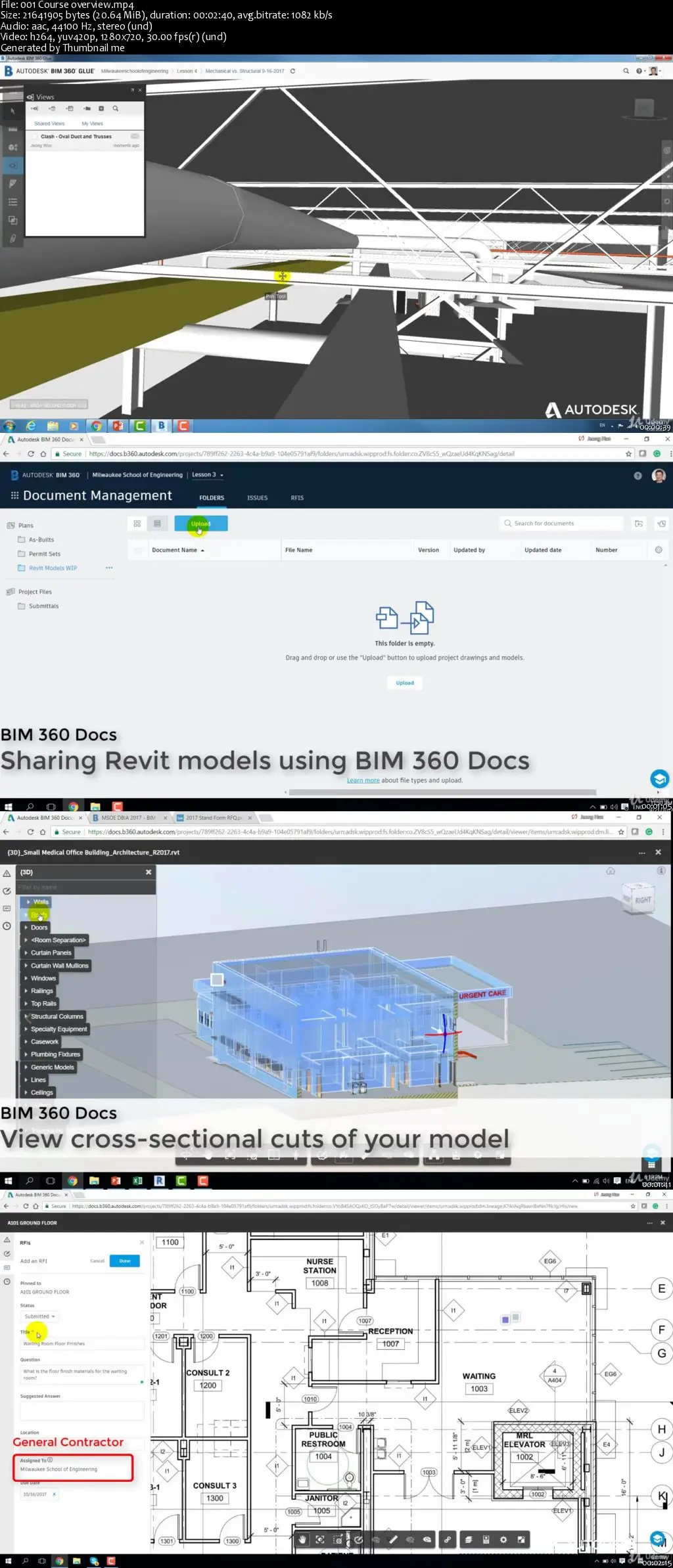
Task: Open the module grid icon beside Document Management
Action: point(14,496)
